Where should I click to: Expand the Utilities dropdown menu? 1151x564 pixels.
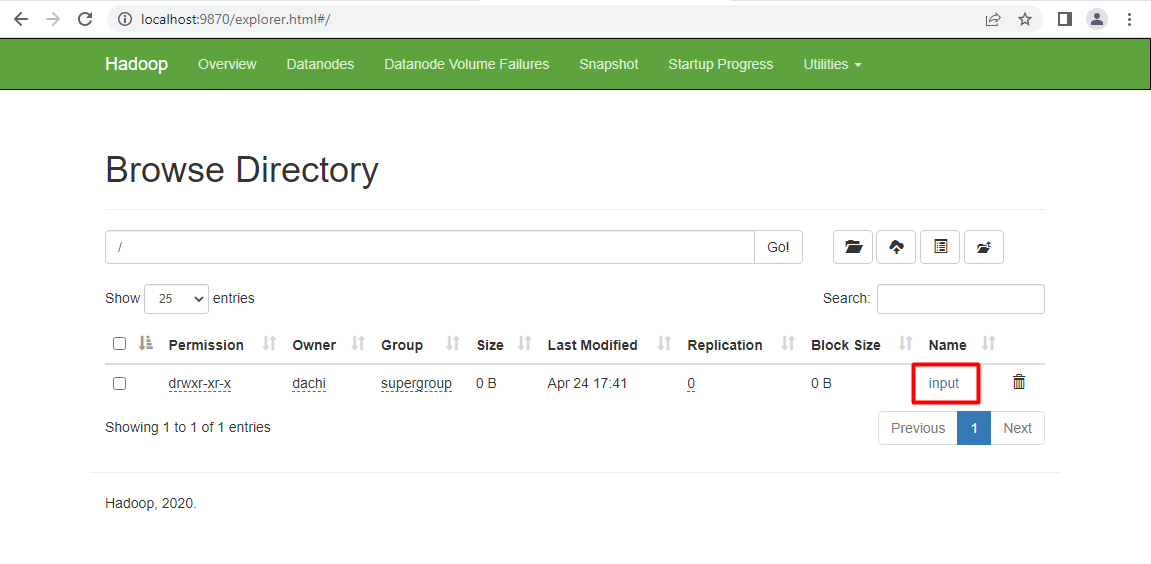coord(832,64)
